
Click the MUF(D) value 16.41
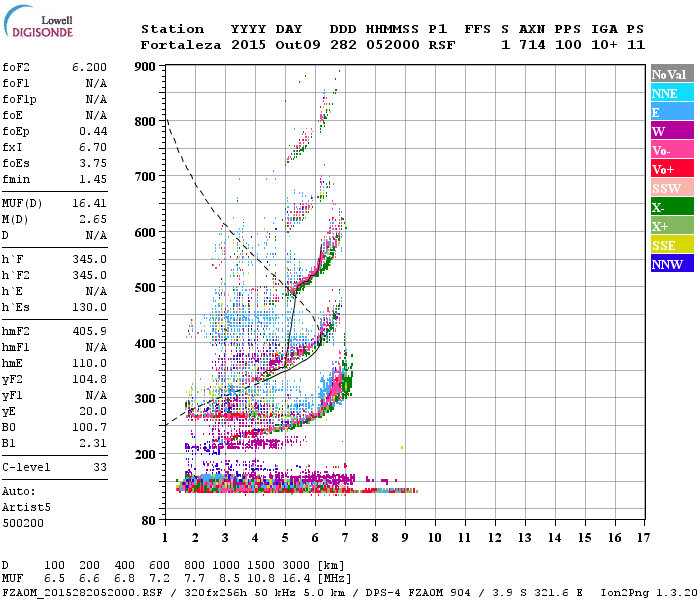[x=89, y=203]
